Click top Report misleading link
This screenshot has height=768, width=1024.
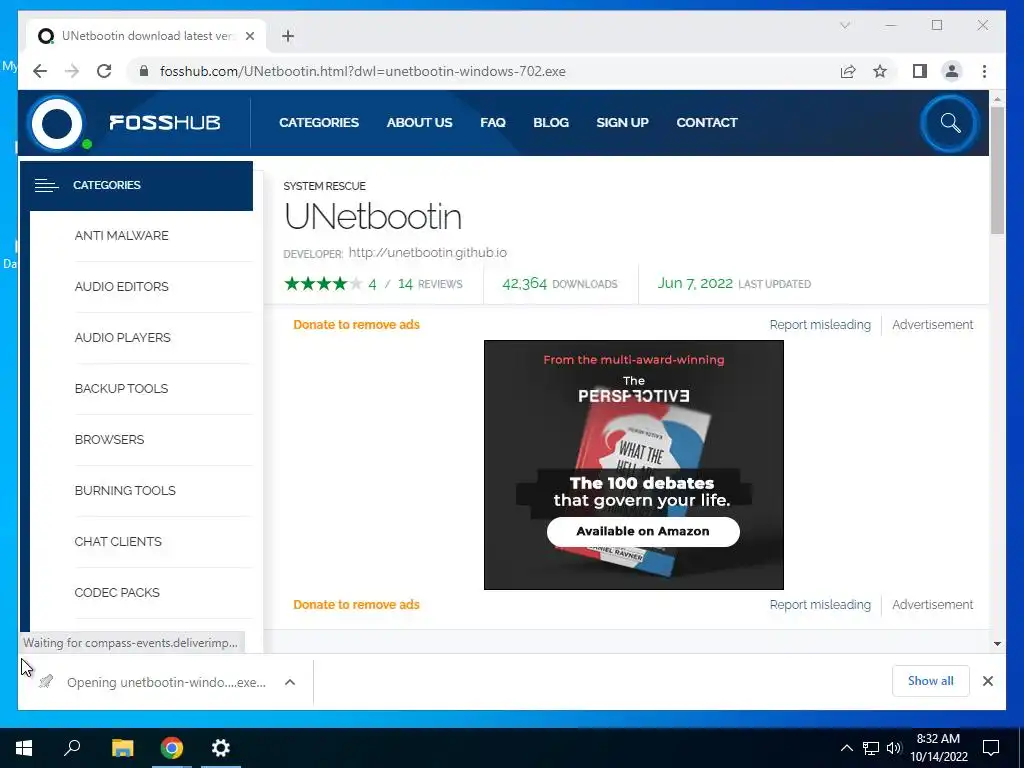click(820, 325)
